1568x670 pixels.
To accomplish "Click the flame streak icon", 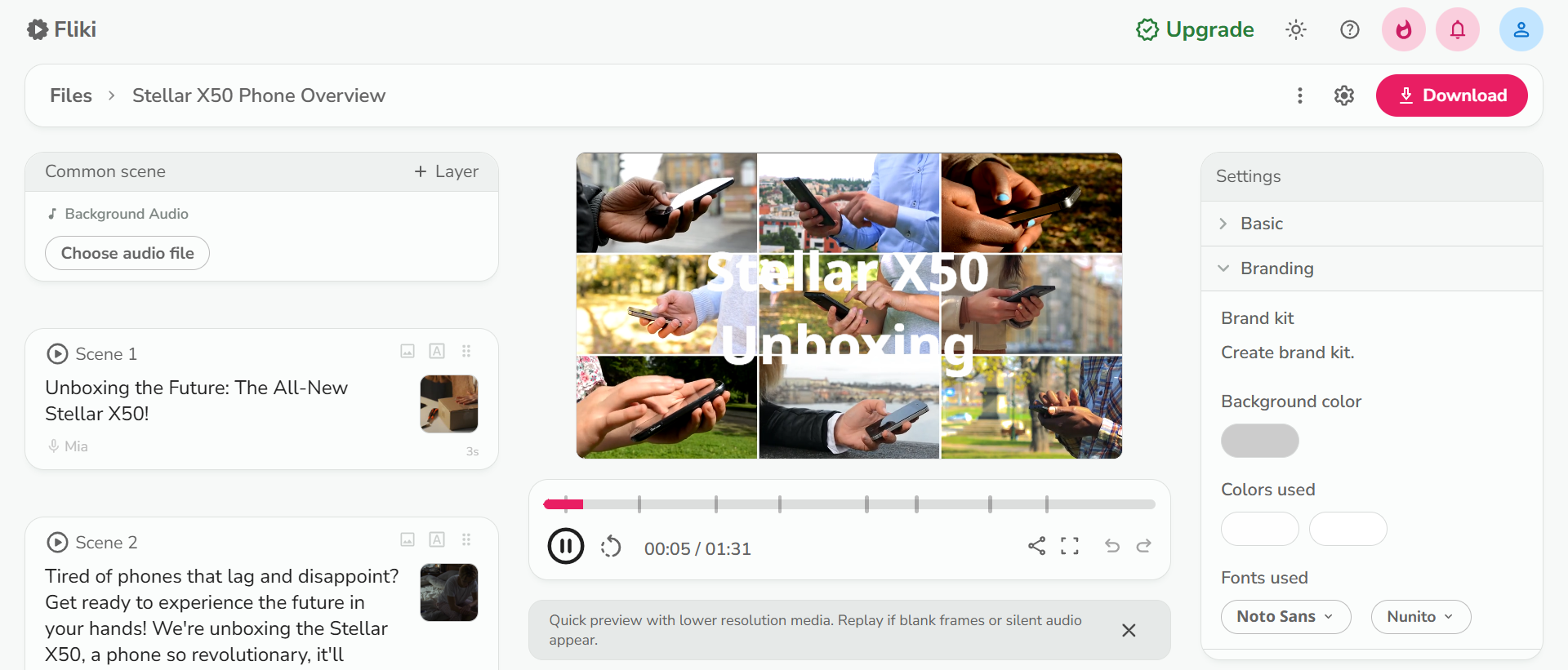I will (1404, 30).
